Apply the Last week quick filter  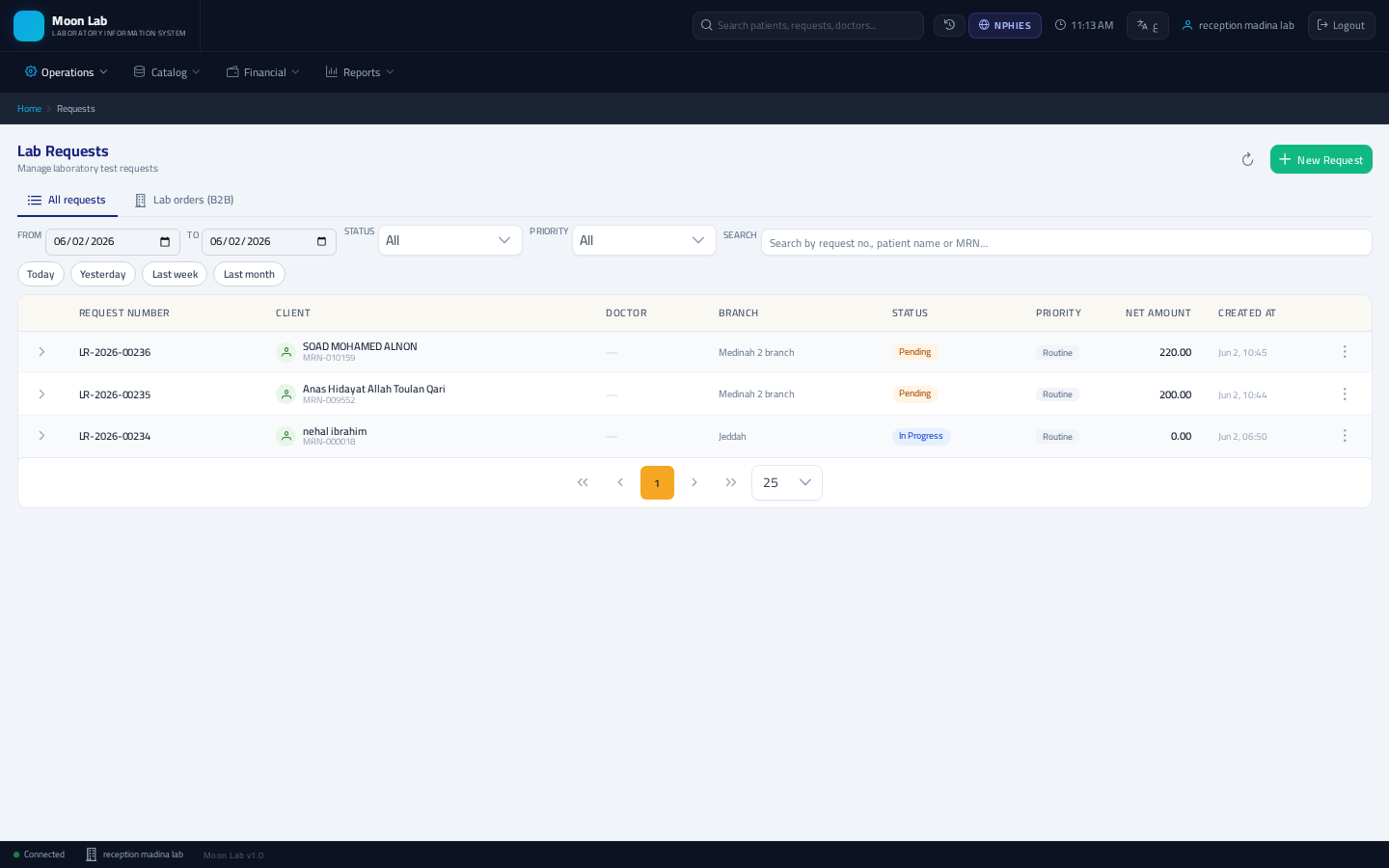pos(175,274)
